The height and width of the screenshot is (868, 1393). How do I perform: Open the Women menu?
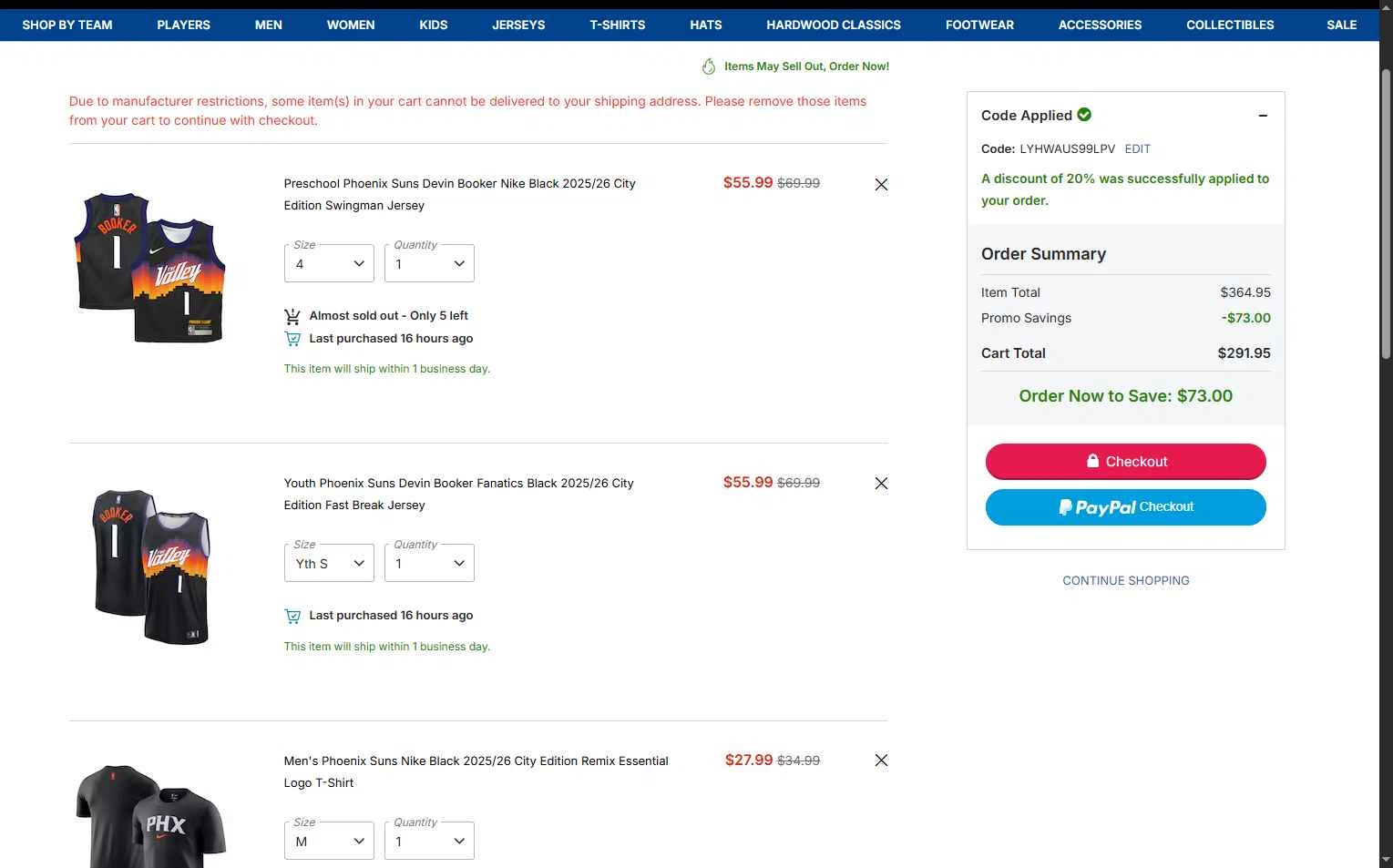(x=351, y=25)
